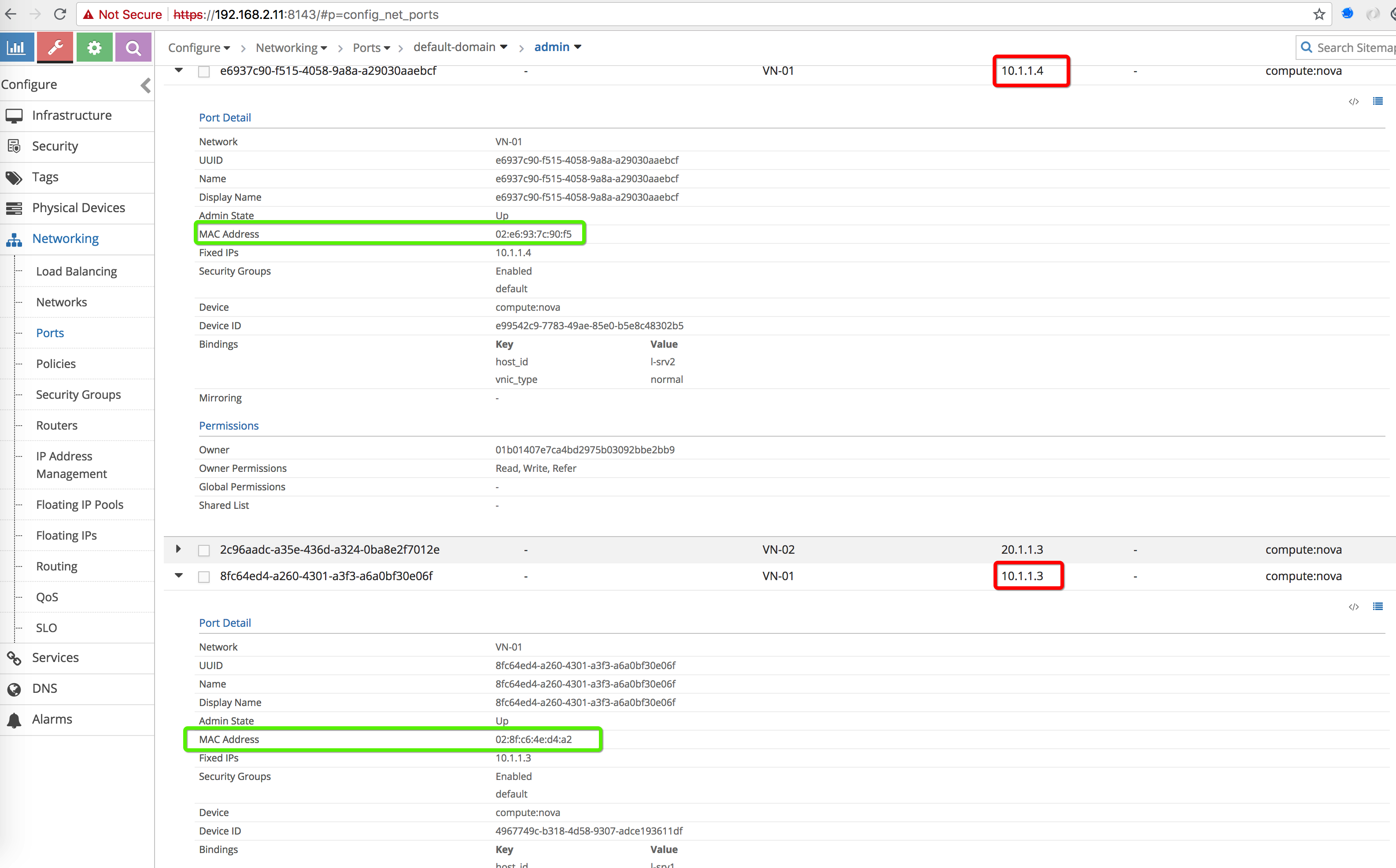The image size is (1396, 868).
Task: Select the 2c96aadc port row checkbox
Action: [204, 551]
